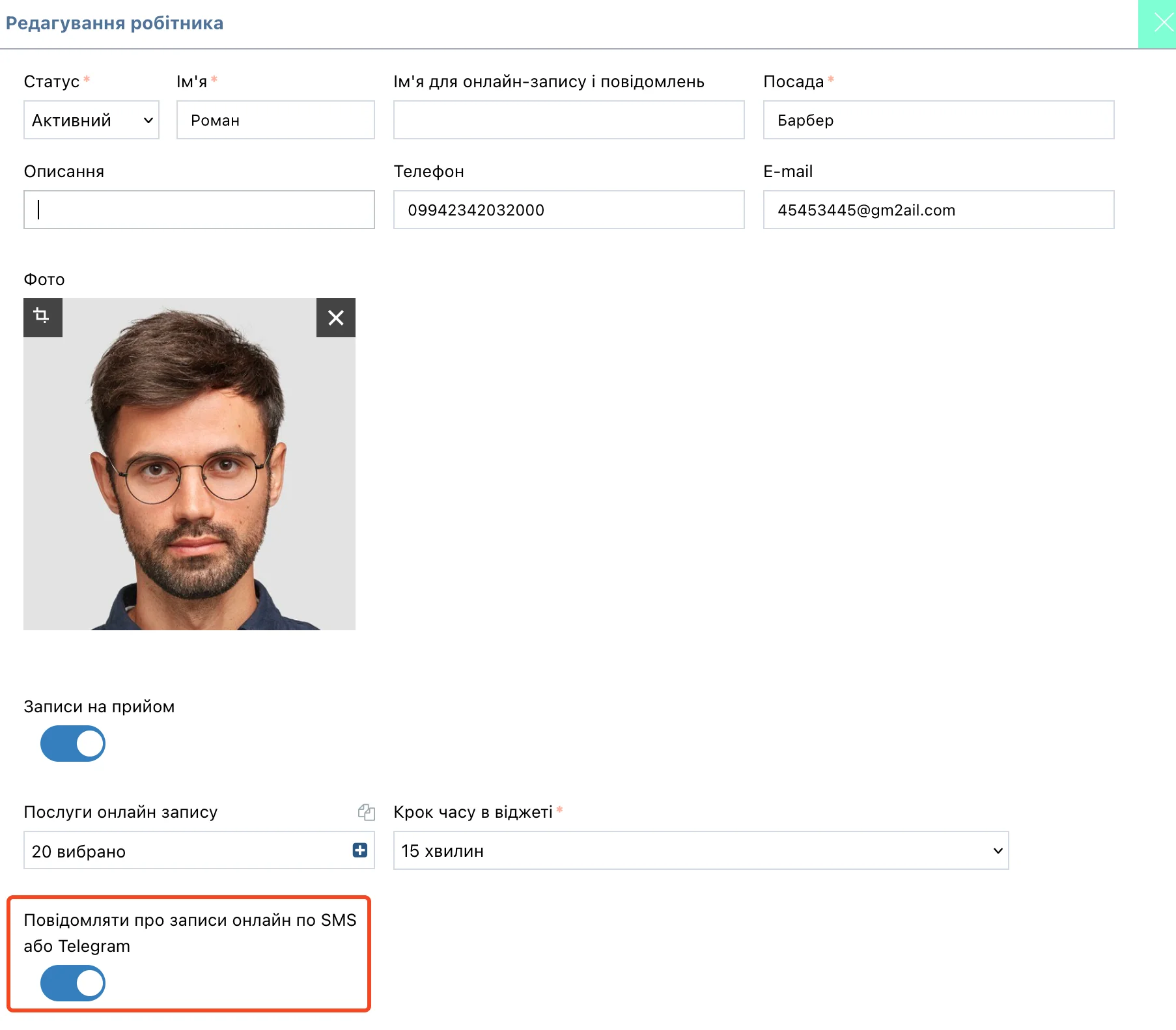
Task: Close the employee editing dialog
Action: (1157, 24)
